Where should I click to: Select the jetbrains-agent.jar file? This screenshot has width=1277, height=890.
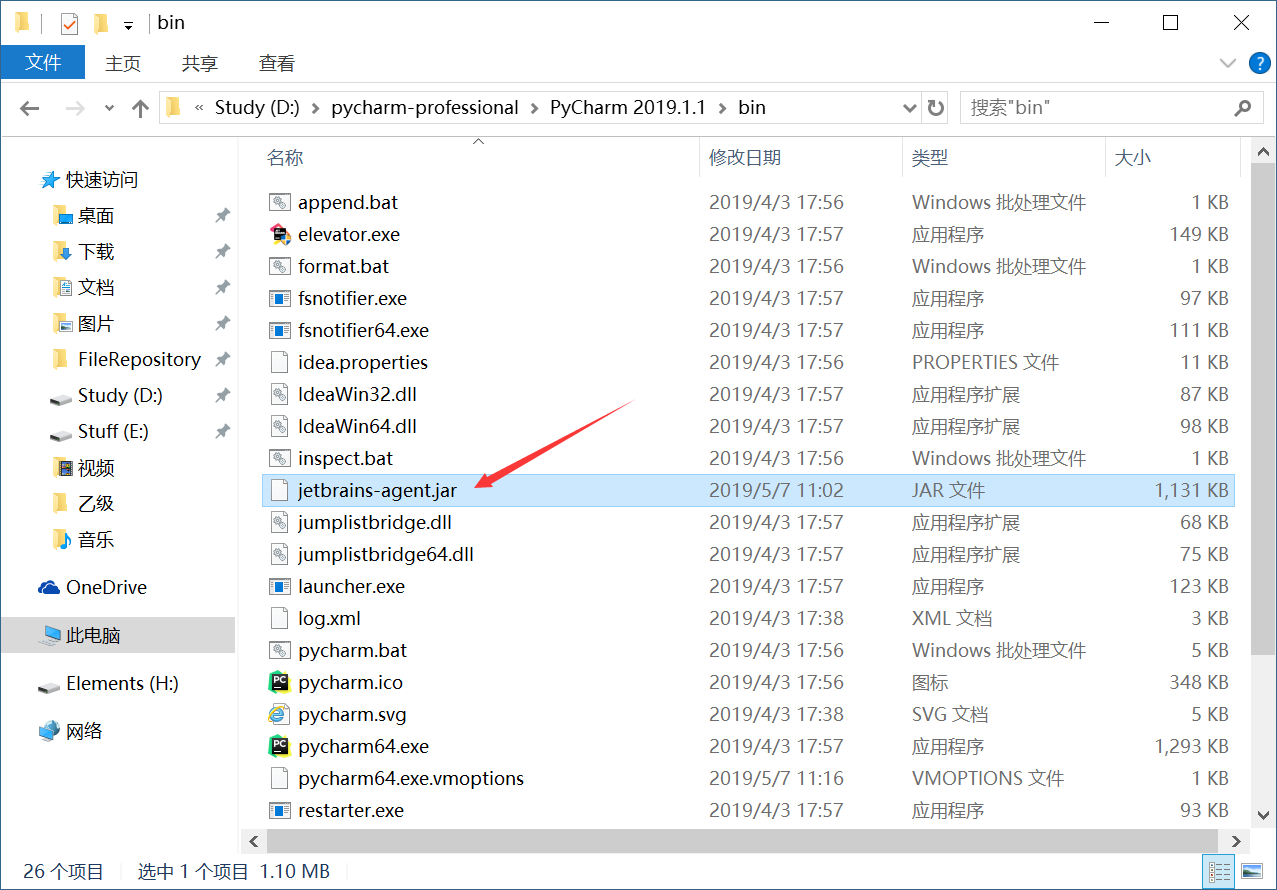tap(748, 490)
